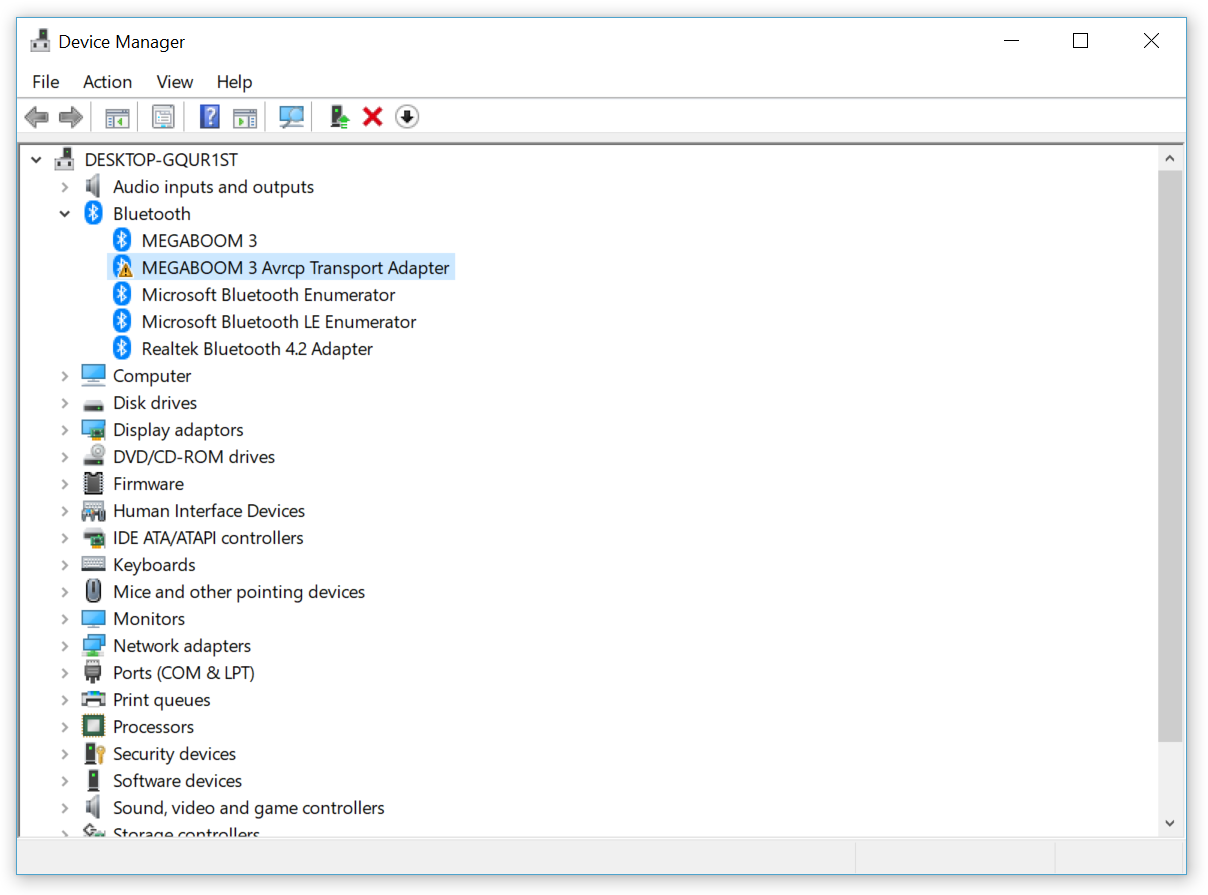Click Update device driver icon
The image size is (1208, 895).
pos(340,117)
